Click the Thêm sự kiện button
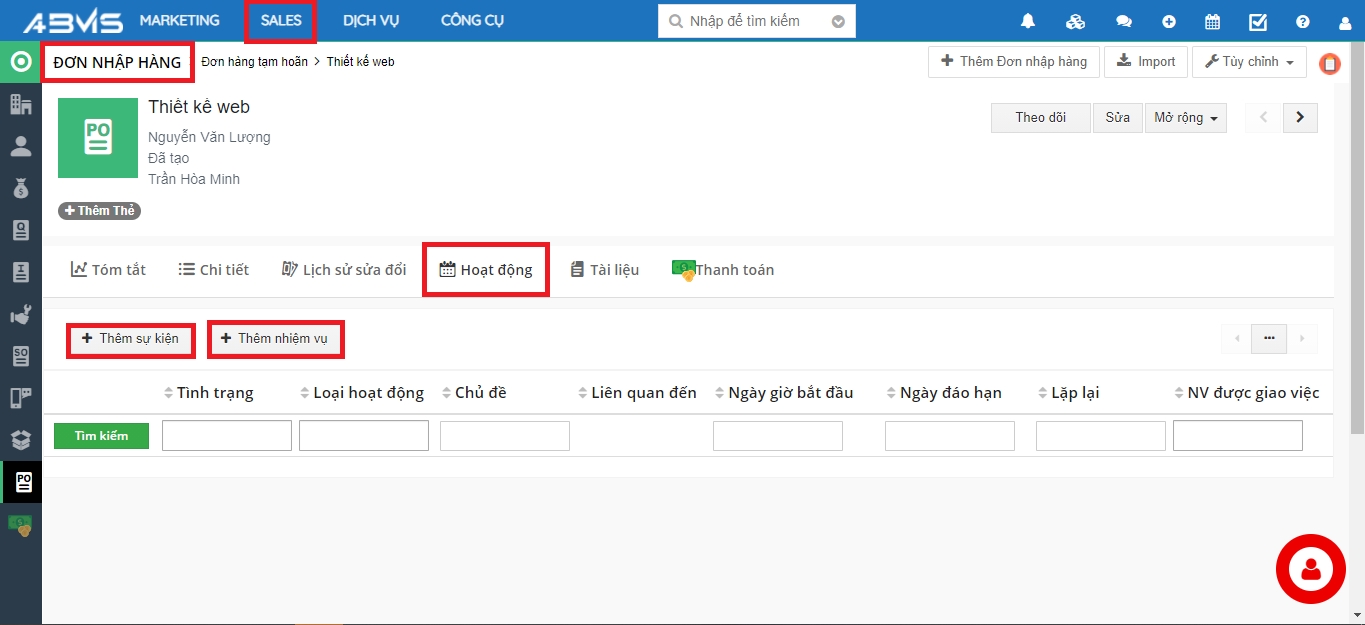Image resolution: width=1365 pixels, height=625 pixels. [130, 339]
